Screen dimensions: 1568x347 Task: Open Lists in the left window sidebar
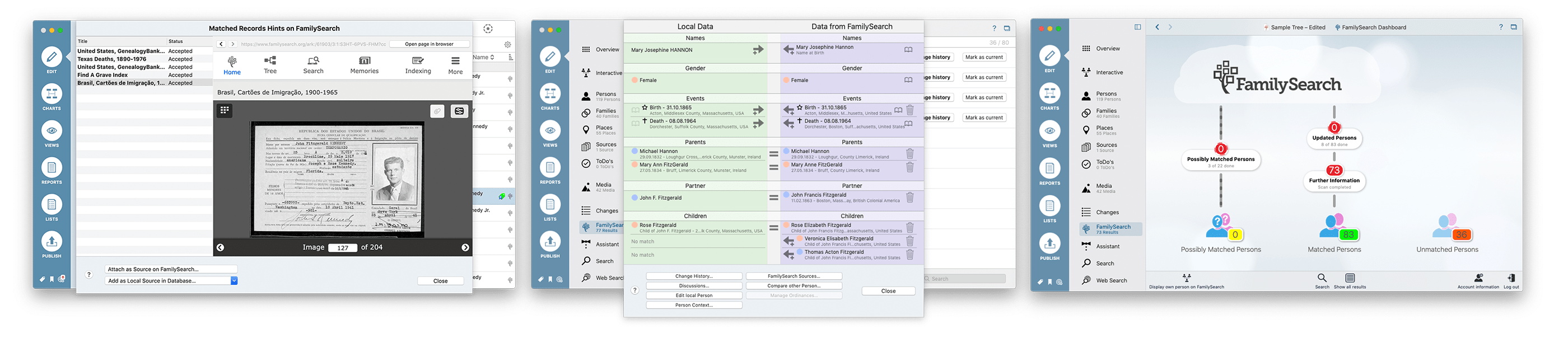(x=52, y=208)
